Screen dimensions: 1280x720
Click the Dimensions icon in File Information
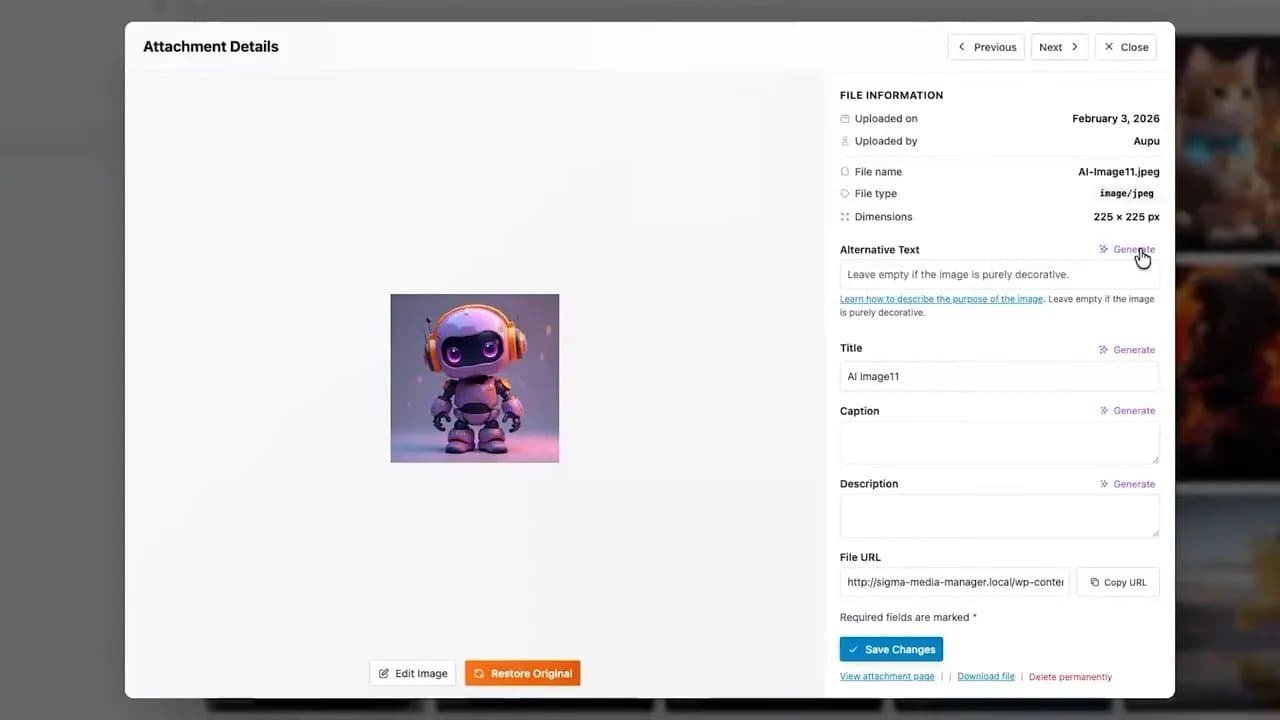point(843,216)
